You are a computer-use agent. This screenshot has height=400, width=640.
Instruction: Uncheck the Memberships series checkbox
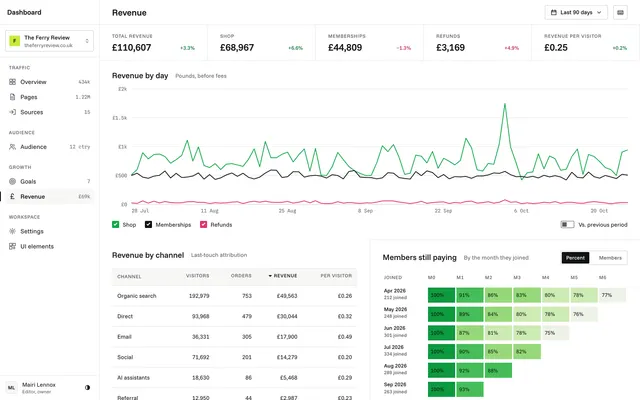(148, 225)
